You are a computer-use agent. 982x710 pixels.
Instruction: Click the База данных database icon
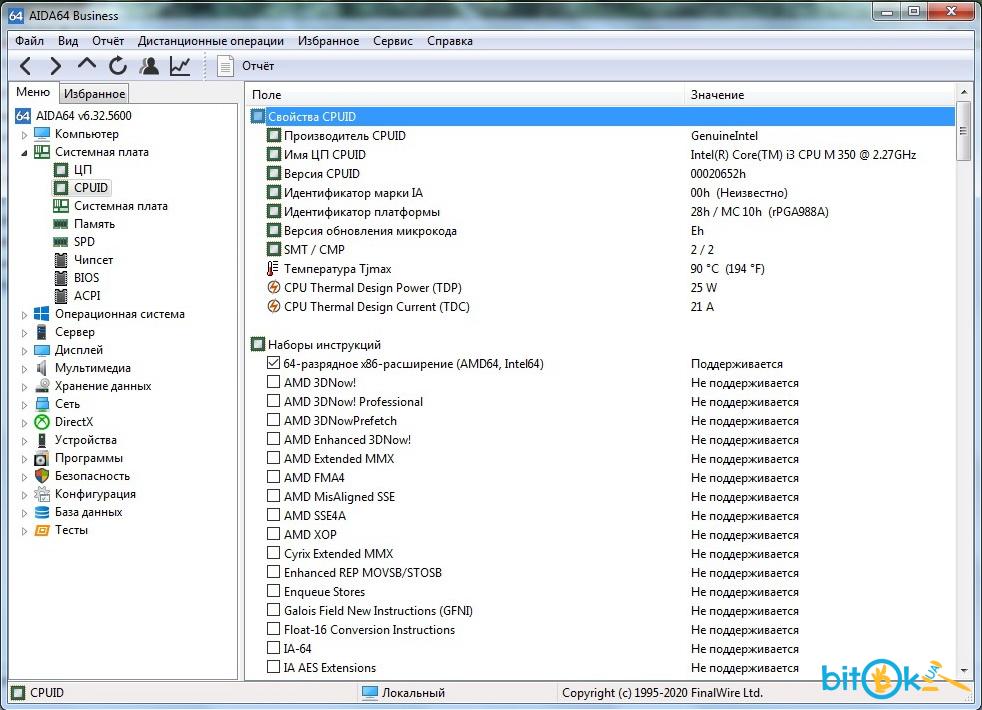coord(42,512)
